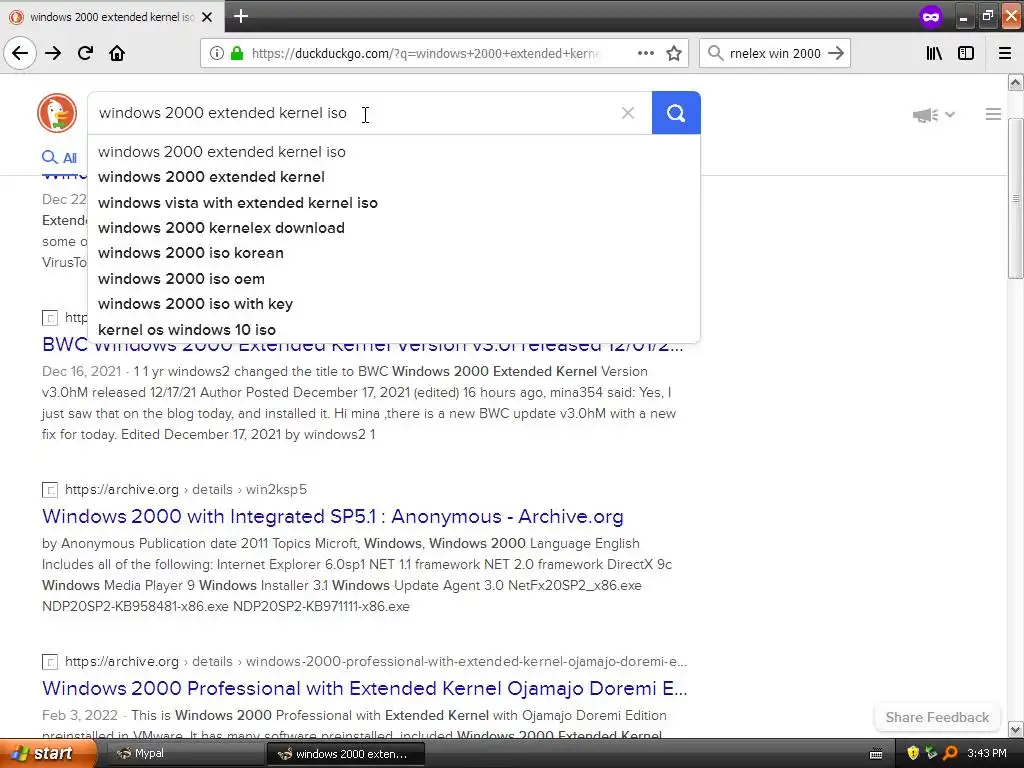Choose suggestion 'windows 2000 extended kernel iso'
Screen dimensions: 1024x768
coord(394,152)
